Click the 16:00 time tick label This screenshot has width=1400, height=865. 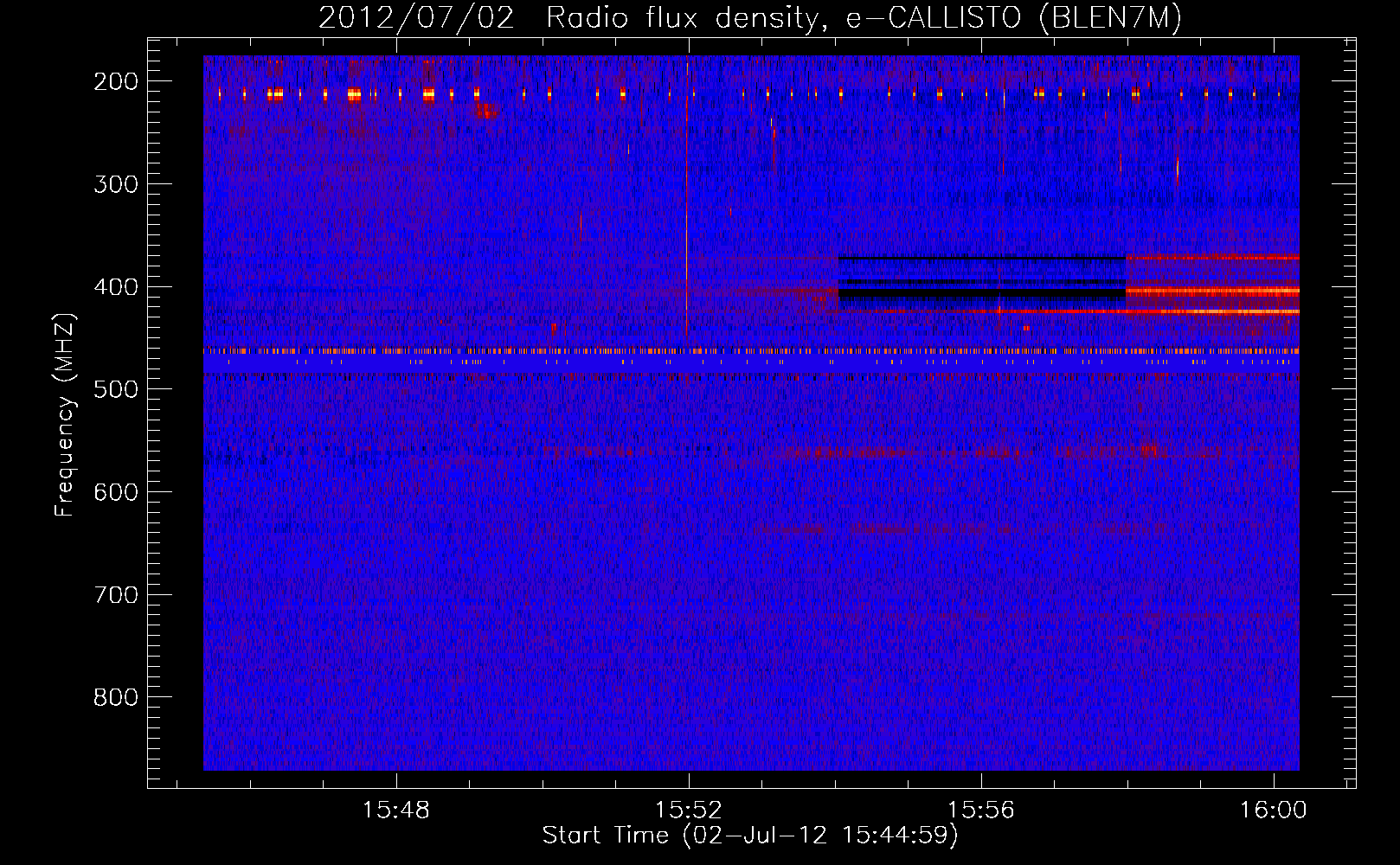[1273, 811]
